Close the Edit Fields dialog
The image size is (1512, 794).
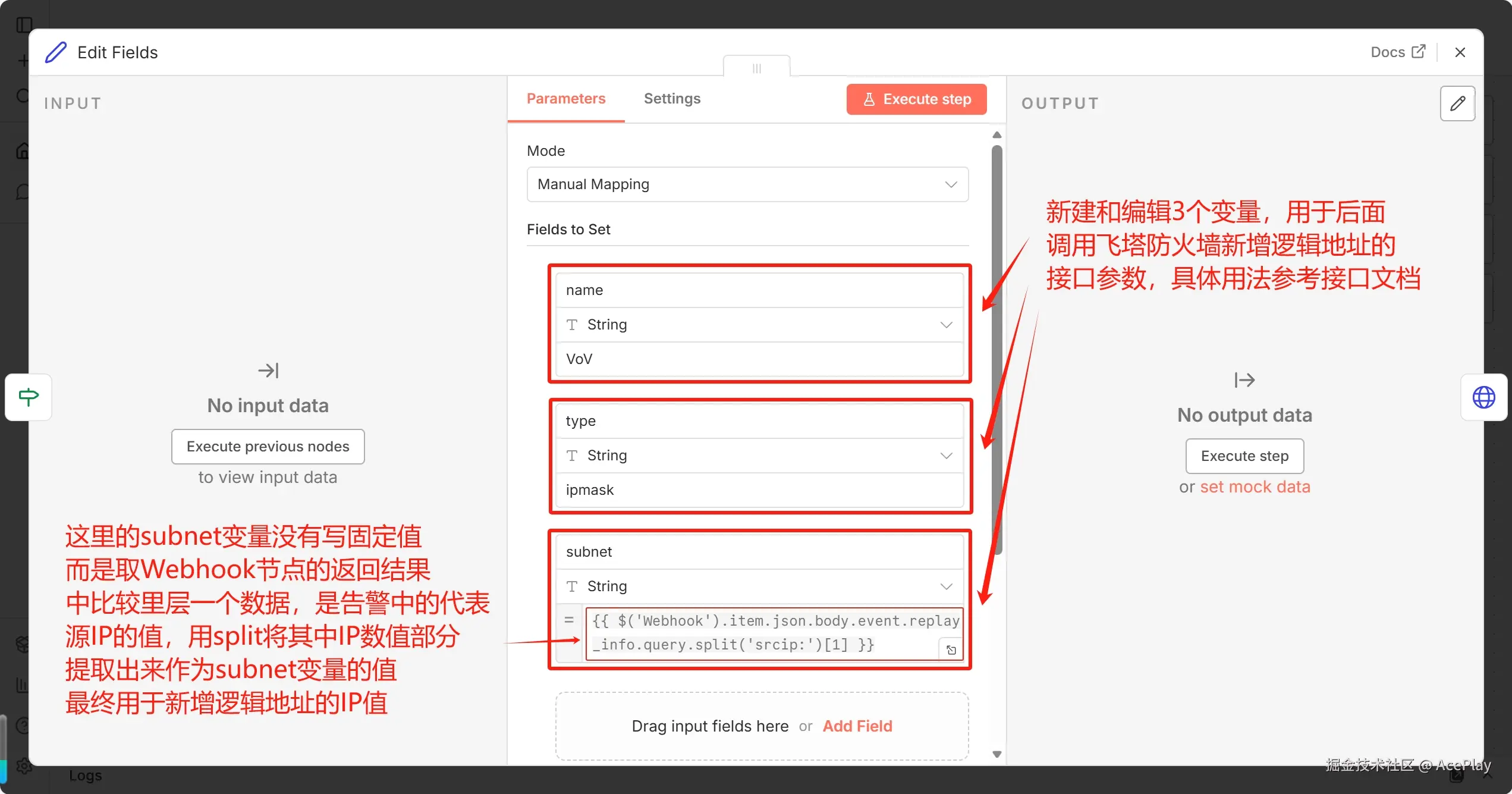pyautogui.click(x=1460, y=52)
